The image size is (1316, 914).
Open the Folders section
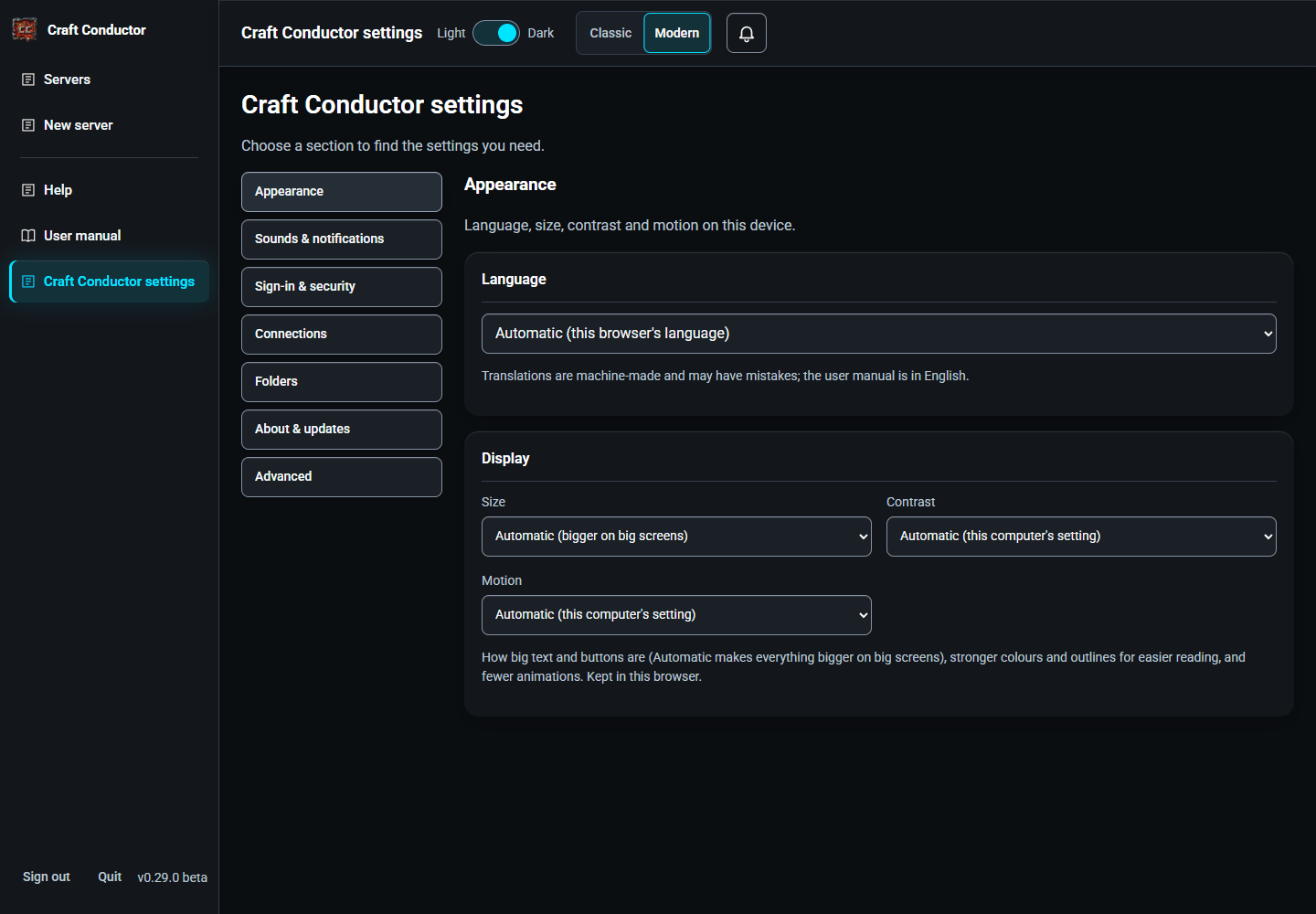point(342,382)
